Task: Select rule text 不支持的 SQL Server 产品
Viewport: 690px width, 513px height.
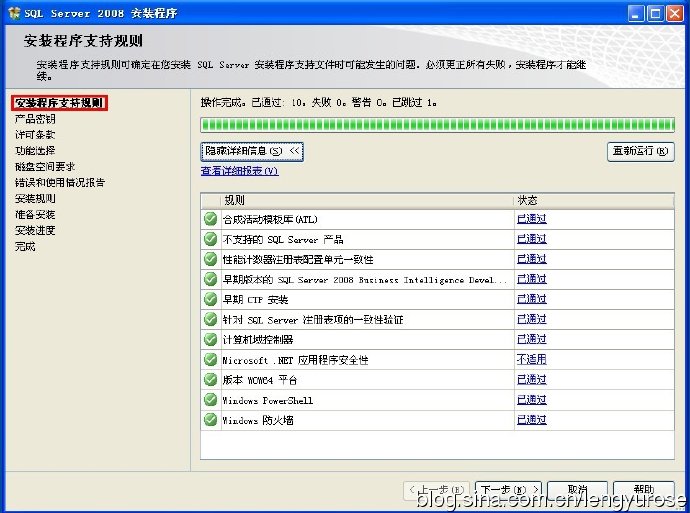Action: [283, 239]
